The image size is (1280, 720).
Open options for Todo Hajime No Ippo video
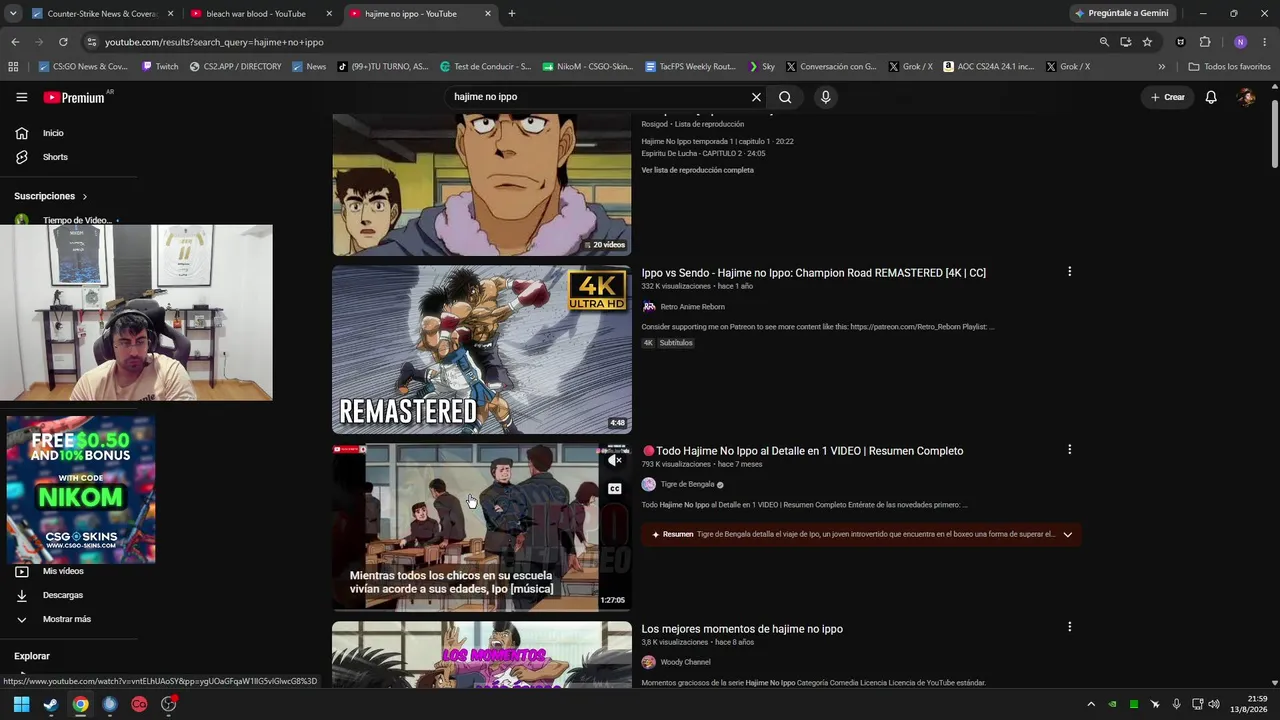pos(1069,450)
